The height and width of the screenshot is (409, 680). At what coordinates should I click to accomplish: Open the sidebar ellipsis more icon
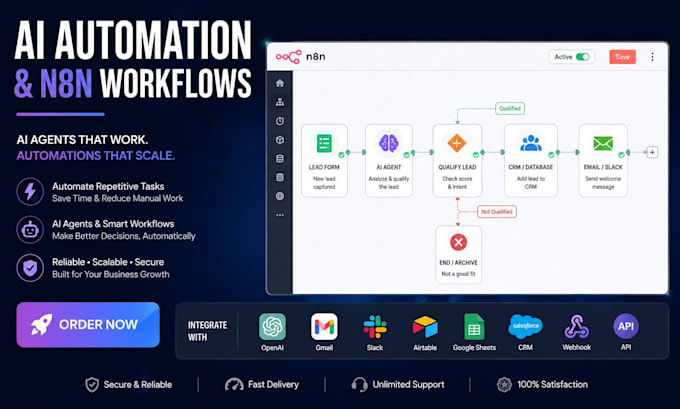tap(280, 215)
